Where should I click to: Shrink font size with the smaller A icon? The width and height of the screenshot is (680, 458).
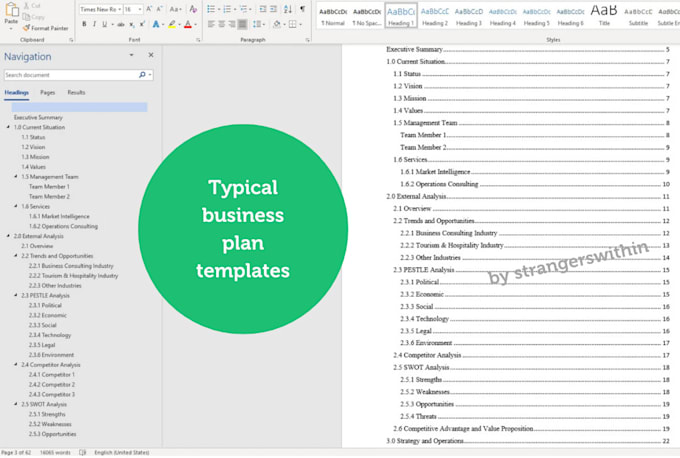(x=159, y=9)
